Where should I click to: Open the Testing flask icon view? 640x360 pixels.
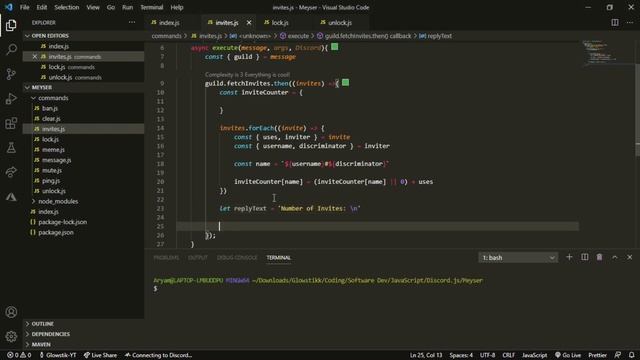click(11, 147)
